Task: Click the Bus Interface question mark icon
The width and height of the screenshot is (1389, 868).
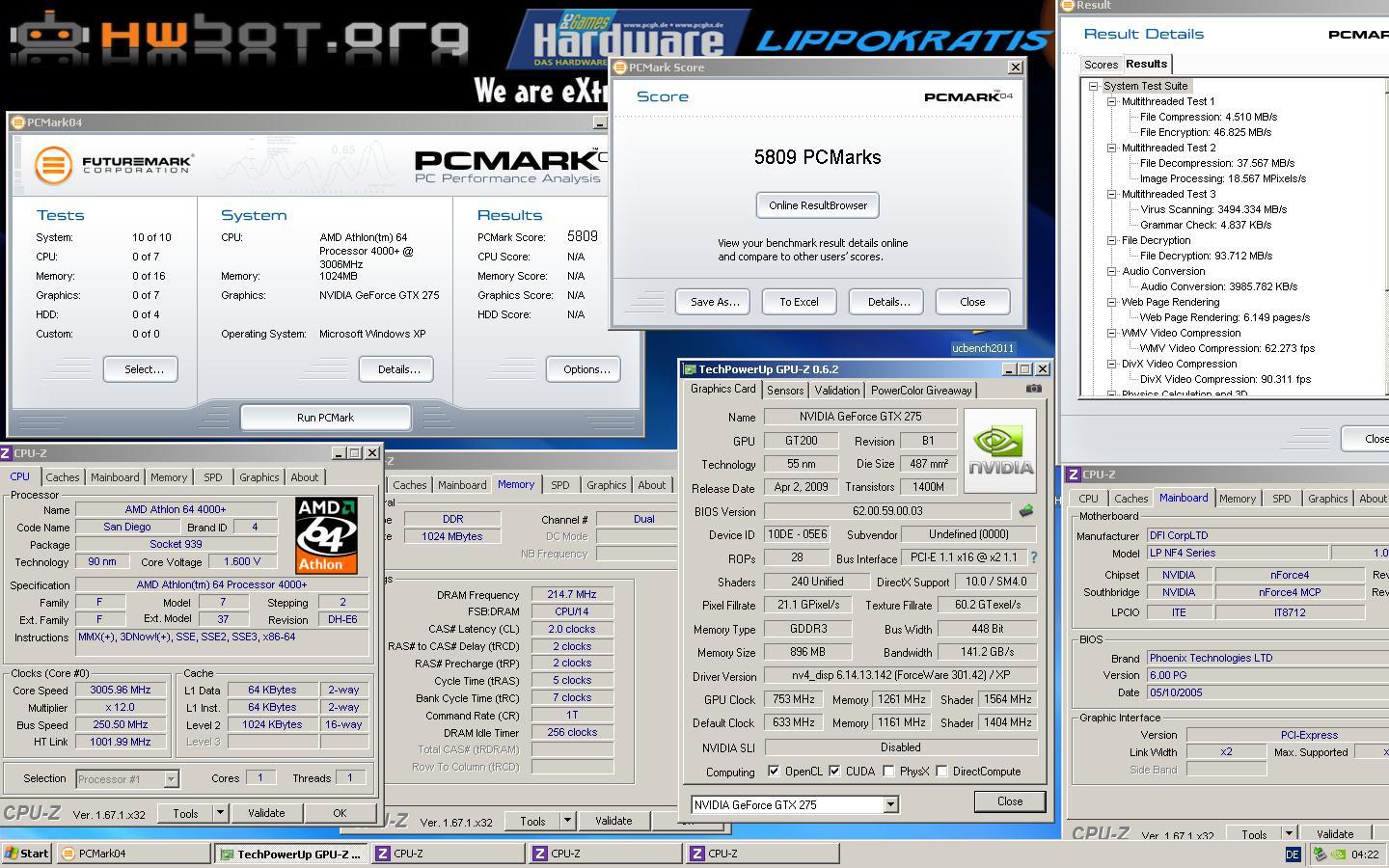Action: tap(1034, 557)
